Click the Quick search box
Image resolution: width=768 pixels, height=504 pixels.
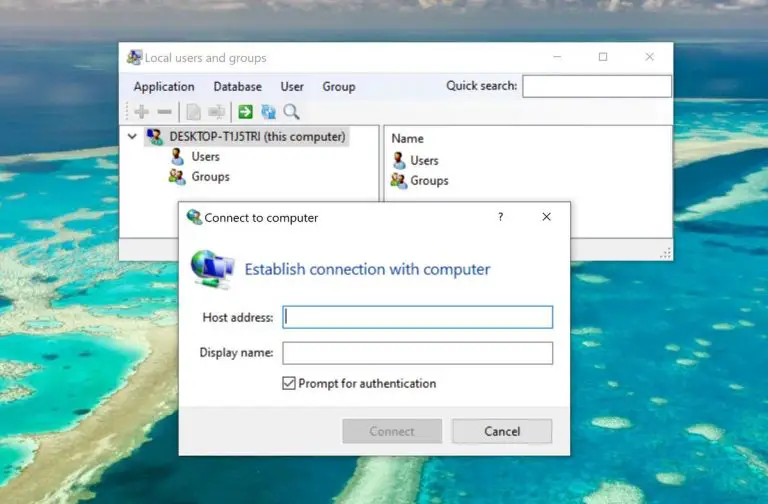tap(596, 86)
